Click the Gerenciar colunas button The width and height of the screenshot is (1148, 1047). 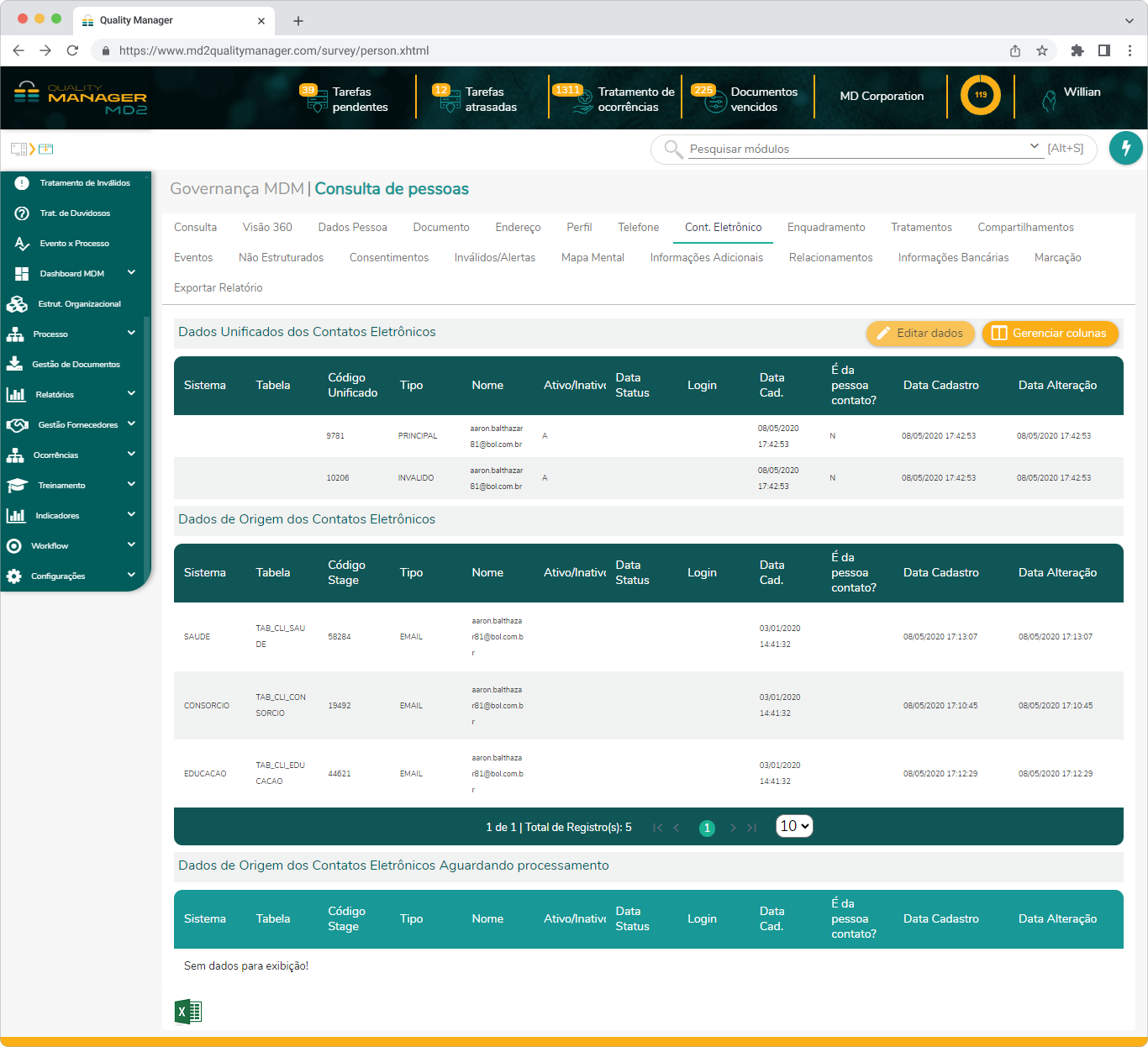pyautogui.click(x=1050, y=333)
